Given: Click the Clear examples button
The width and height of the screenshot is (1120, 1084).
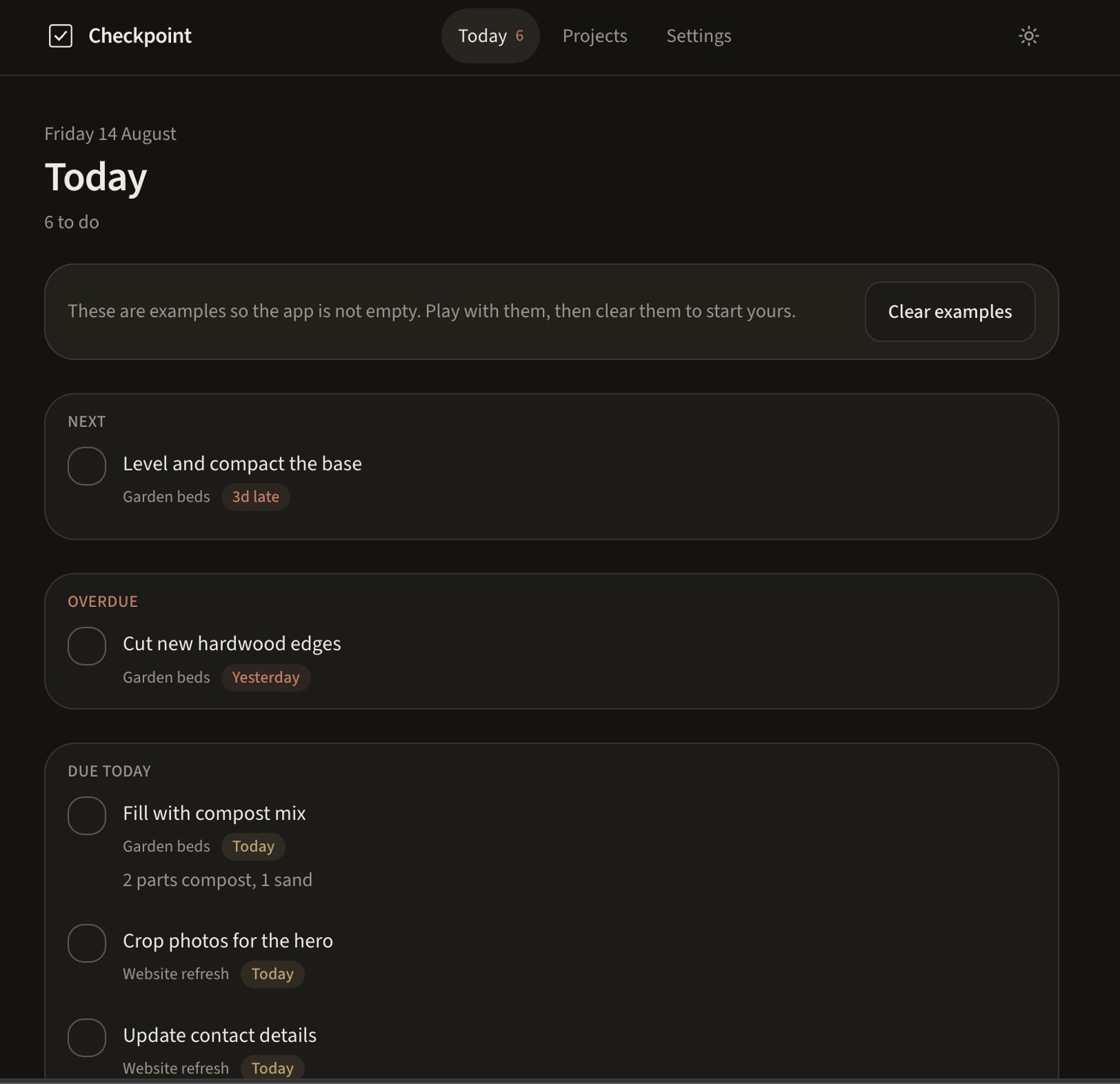Looking at the screenshot, I should (950, 312).
